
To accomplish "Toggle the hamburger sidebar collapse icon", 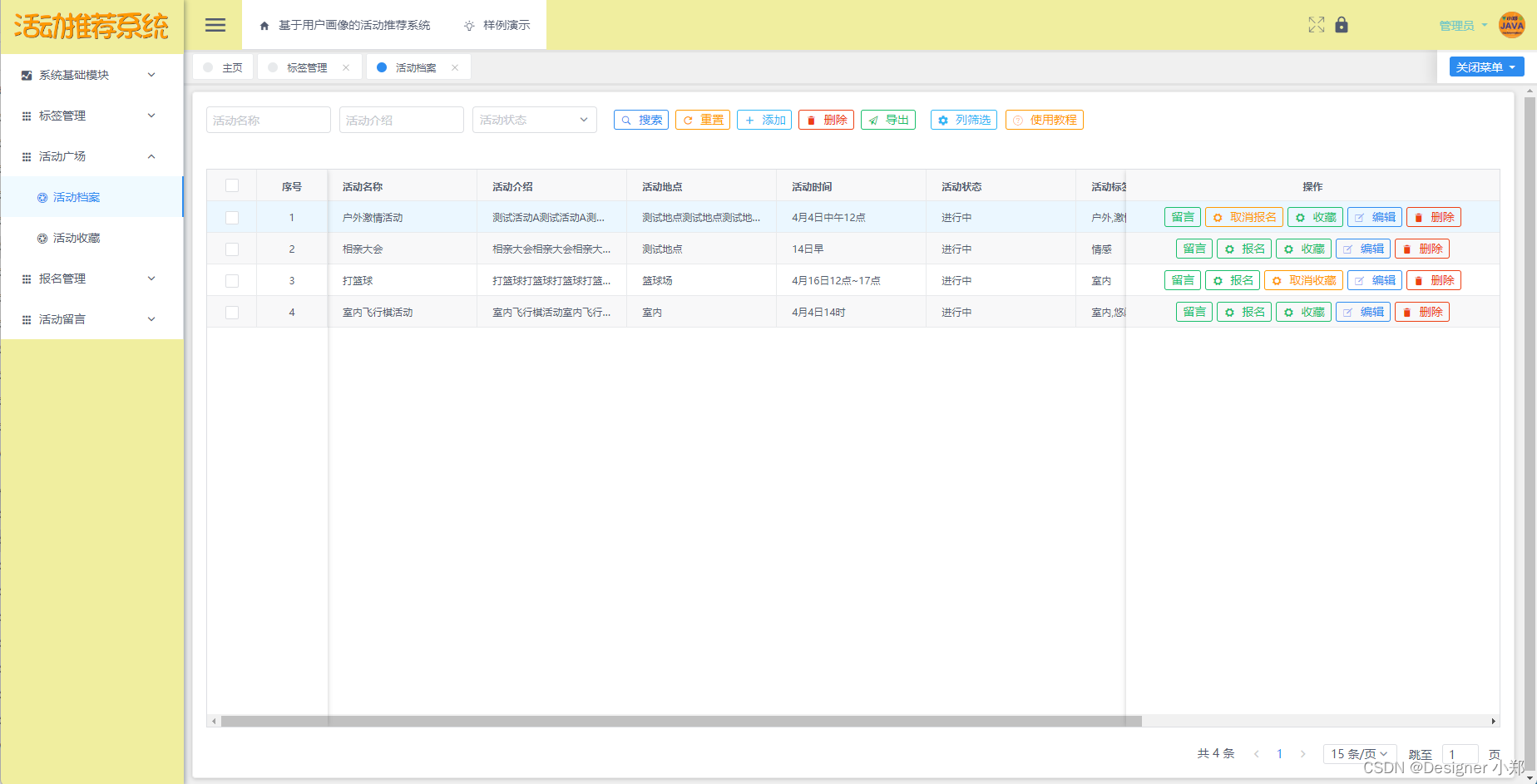I will coord(215,25).
